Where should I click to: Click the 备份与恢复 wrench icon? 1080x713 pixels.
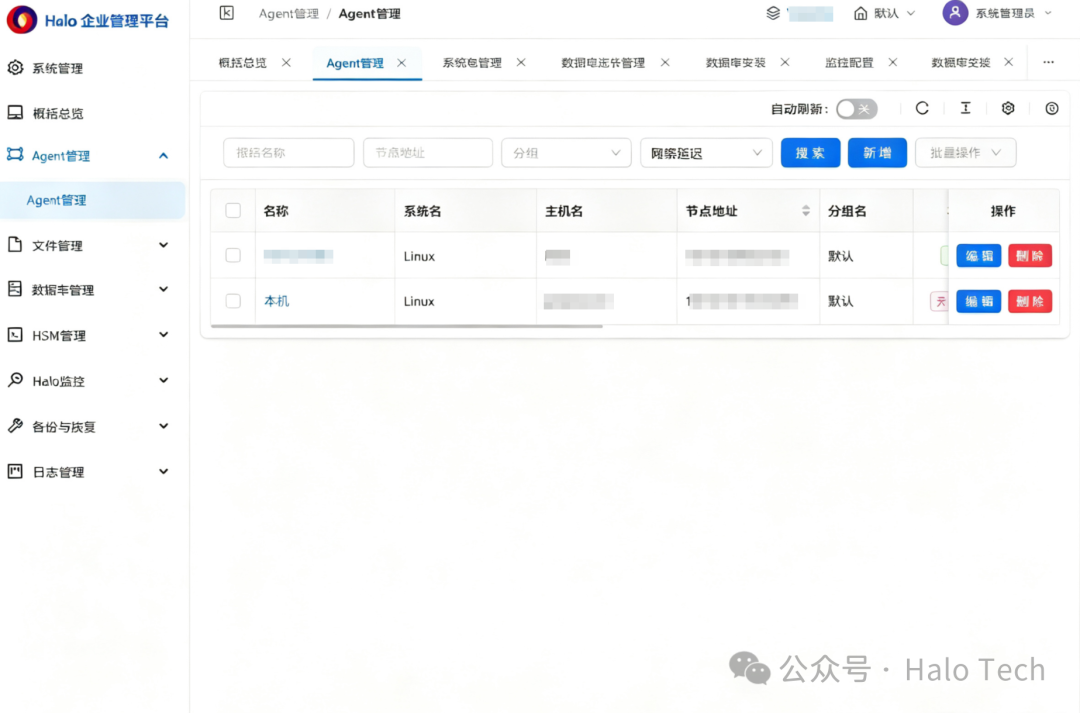[x=15, y=426]
